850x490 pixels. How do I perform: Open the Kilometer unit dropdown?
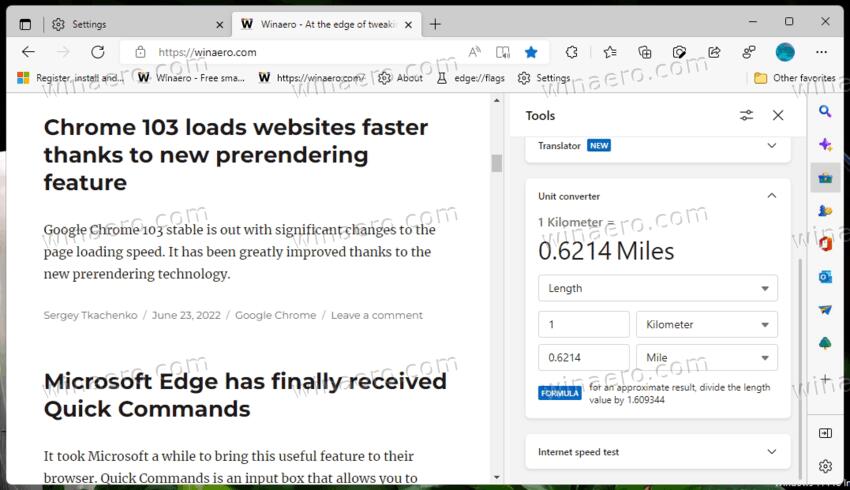point(707,325)
